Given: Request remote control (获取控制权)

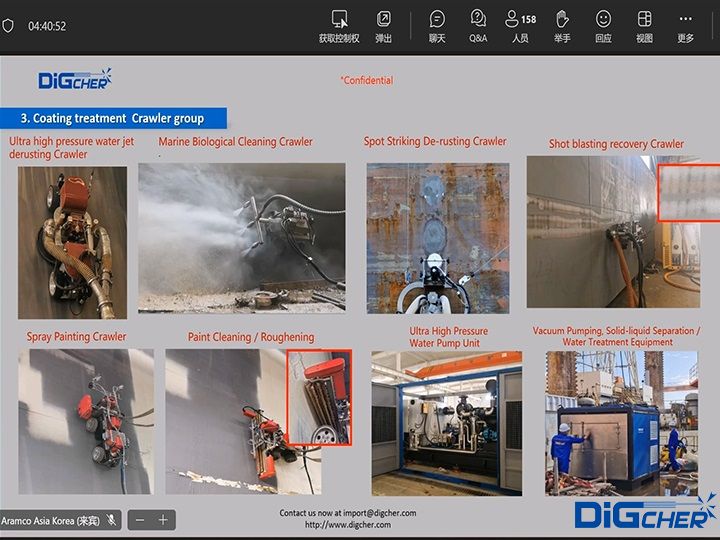Looking at the screenshot, I should (x=340, y=26).
